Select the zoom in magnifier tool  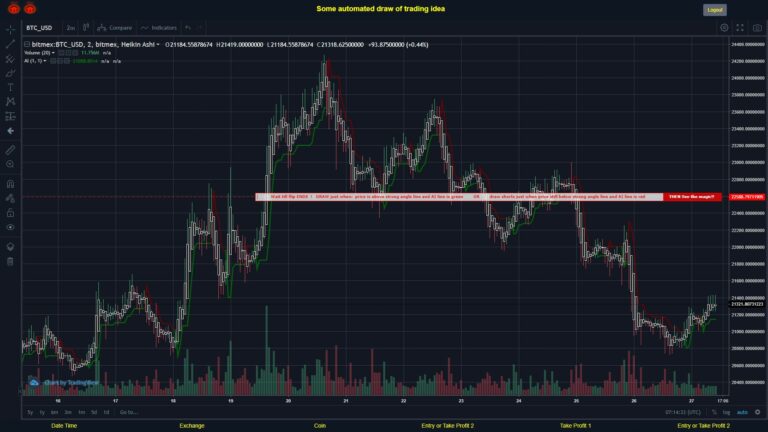point(10,164)
